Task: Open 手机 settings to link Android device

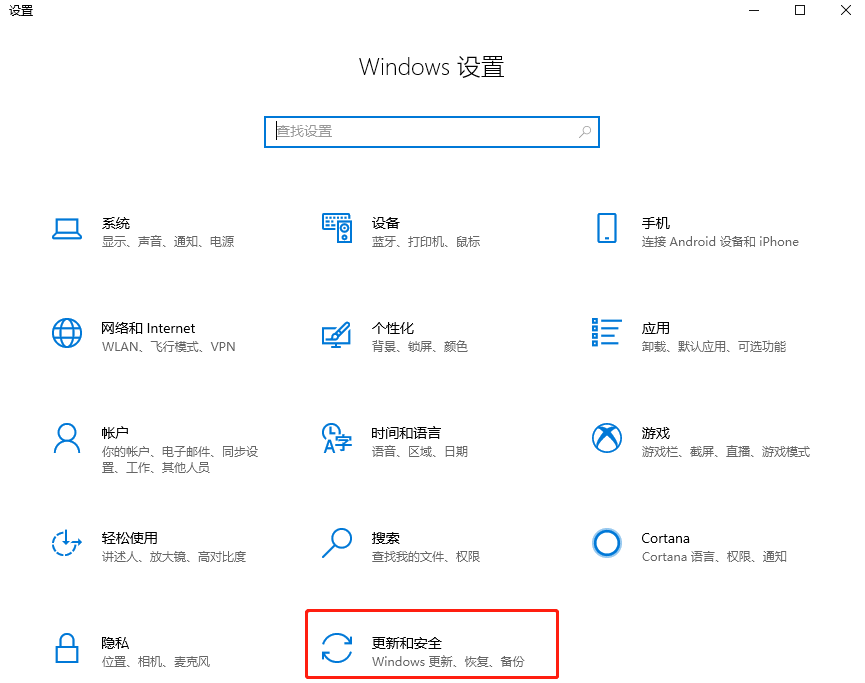Action: point(655,230)
